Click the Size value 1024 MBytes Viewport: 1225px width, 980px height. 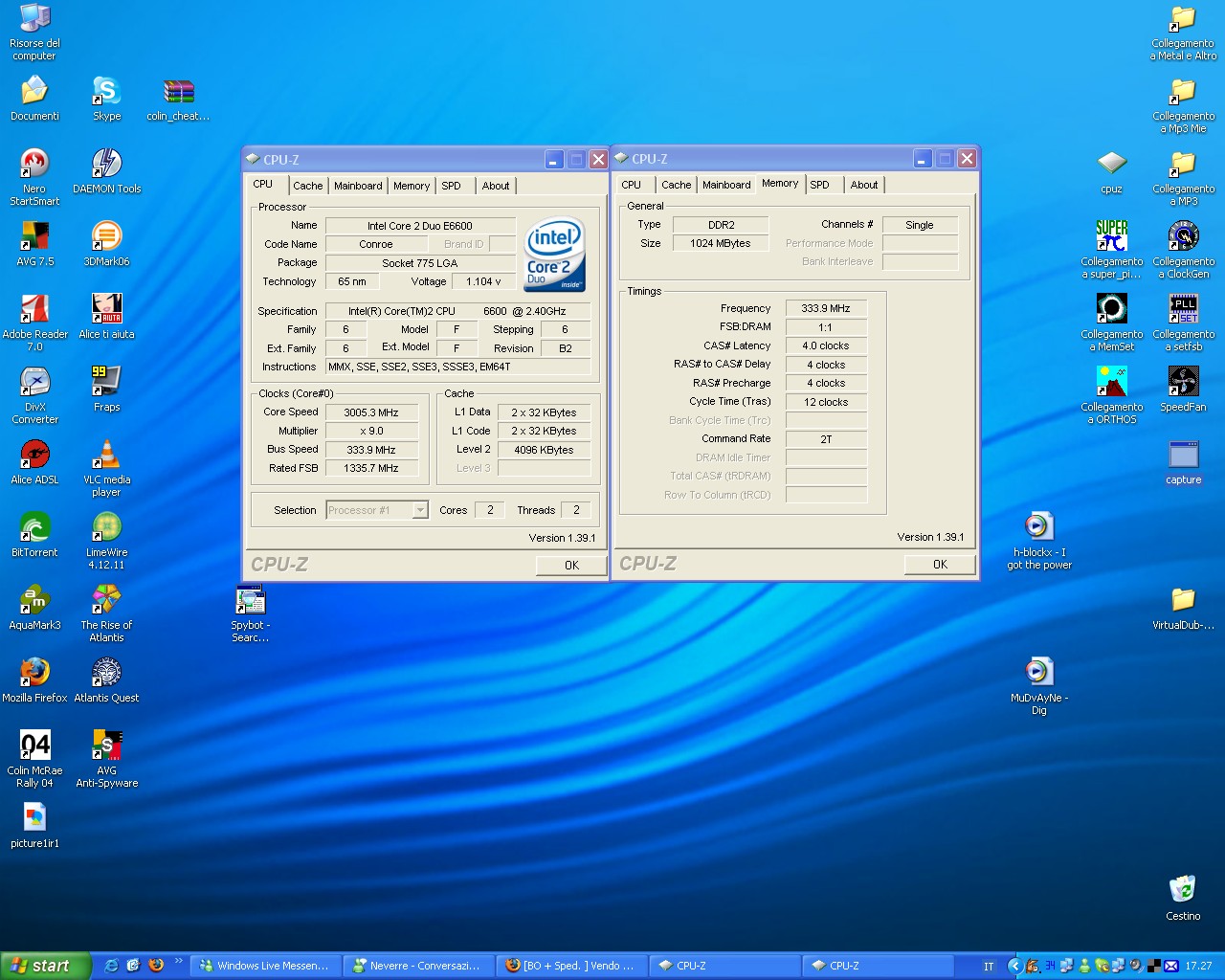pos(720,243)
